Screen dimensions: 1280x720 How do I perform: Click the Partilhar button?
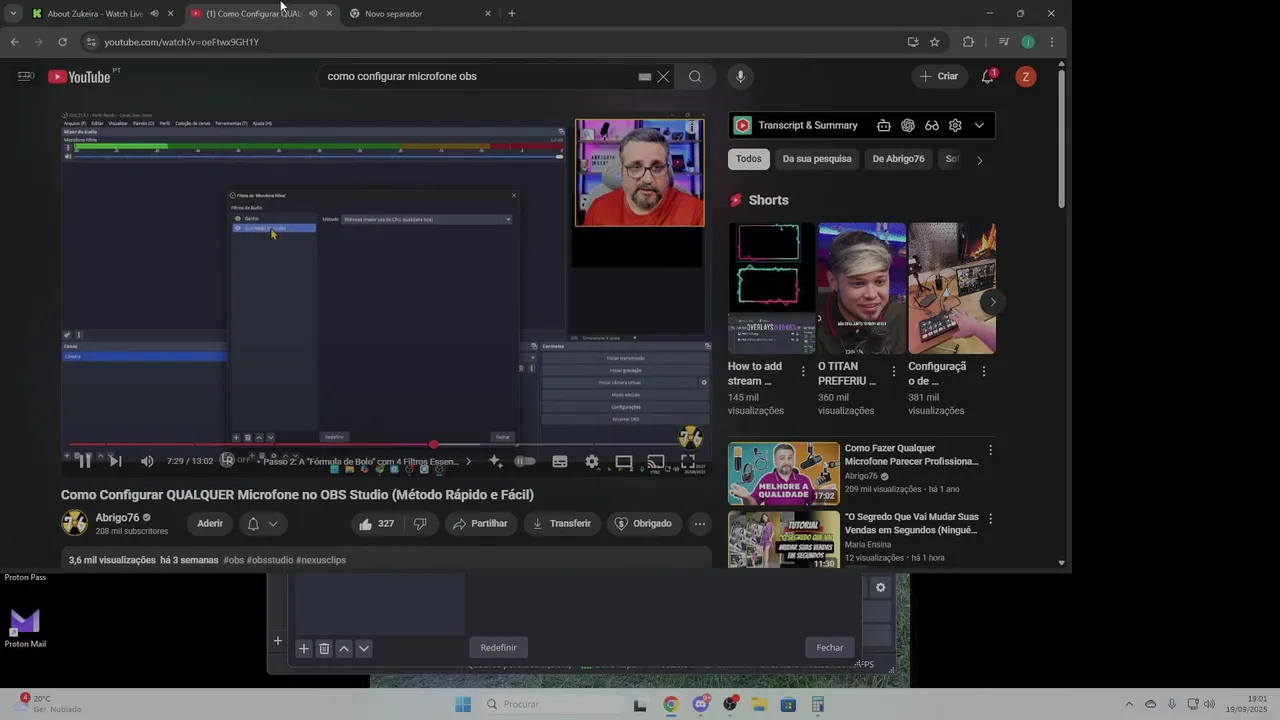click(479, 524)
